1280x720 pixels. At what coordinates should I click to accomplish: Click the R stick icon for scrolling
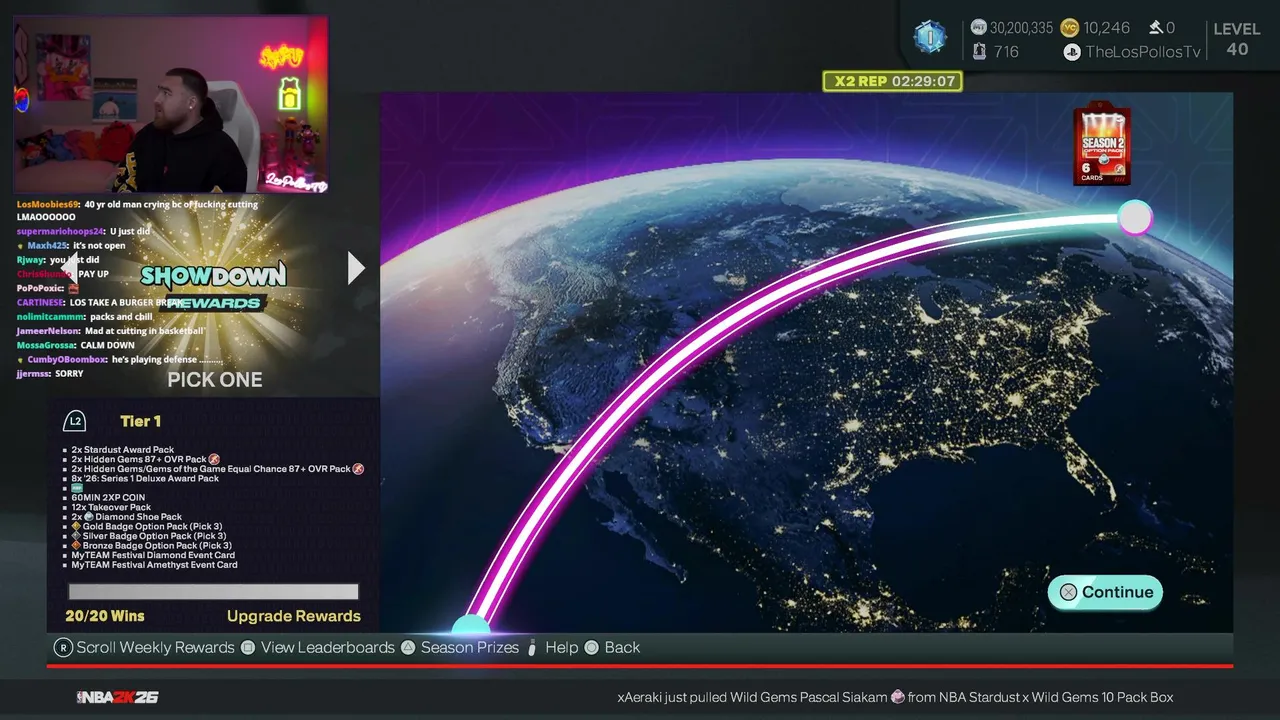coord(63,647)
